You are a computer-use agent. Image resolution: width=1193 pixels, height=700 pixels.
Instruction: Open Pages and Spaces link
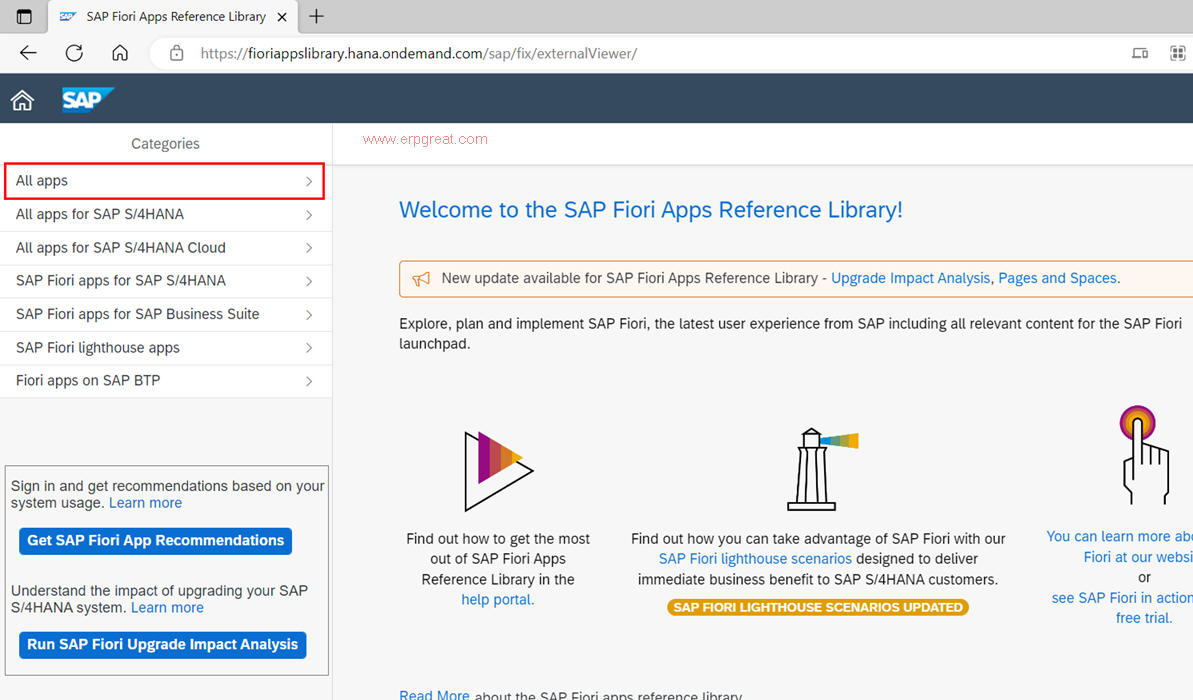pos(1058,278)
